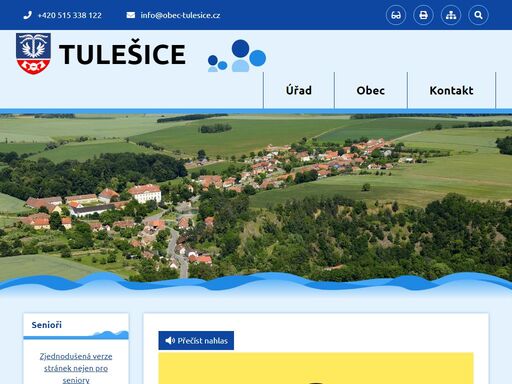The height and width of the screenshot is (384, 512).
Task: Click the yellow content banner
Action: coord(316,368)
